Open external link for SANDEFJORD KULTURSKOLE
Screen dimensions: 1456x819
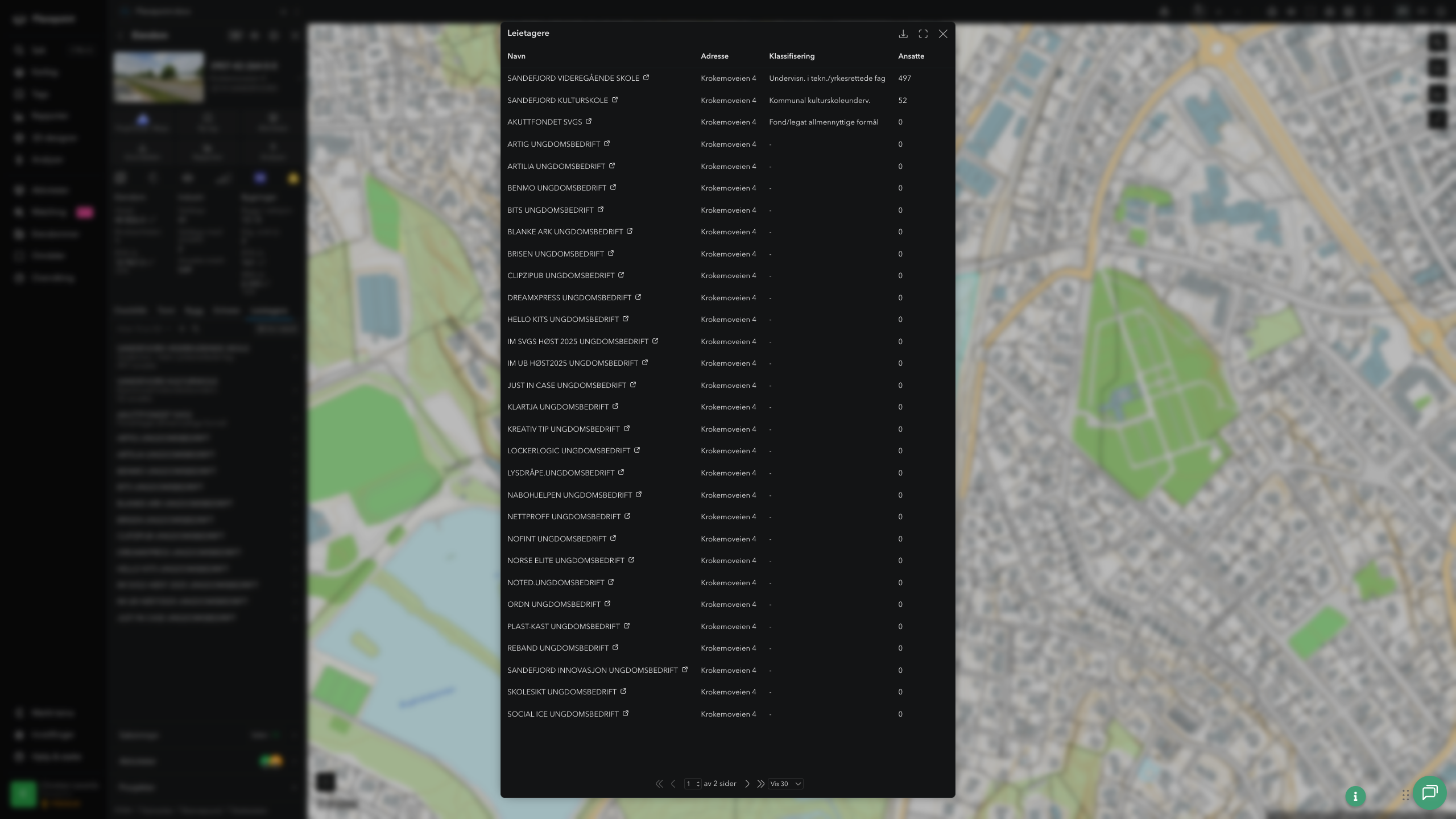[615, 100]
